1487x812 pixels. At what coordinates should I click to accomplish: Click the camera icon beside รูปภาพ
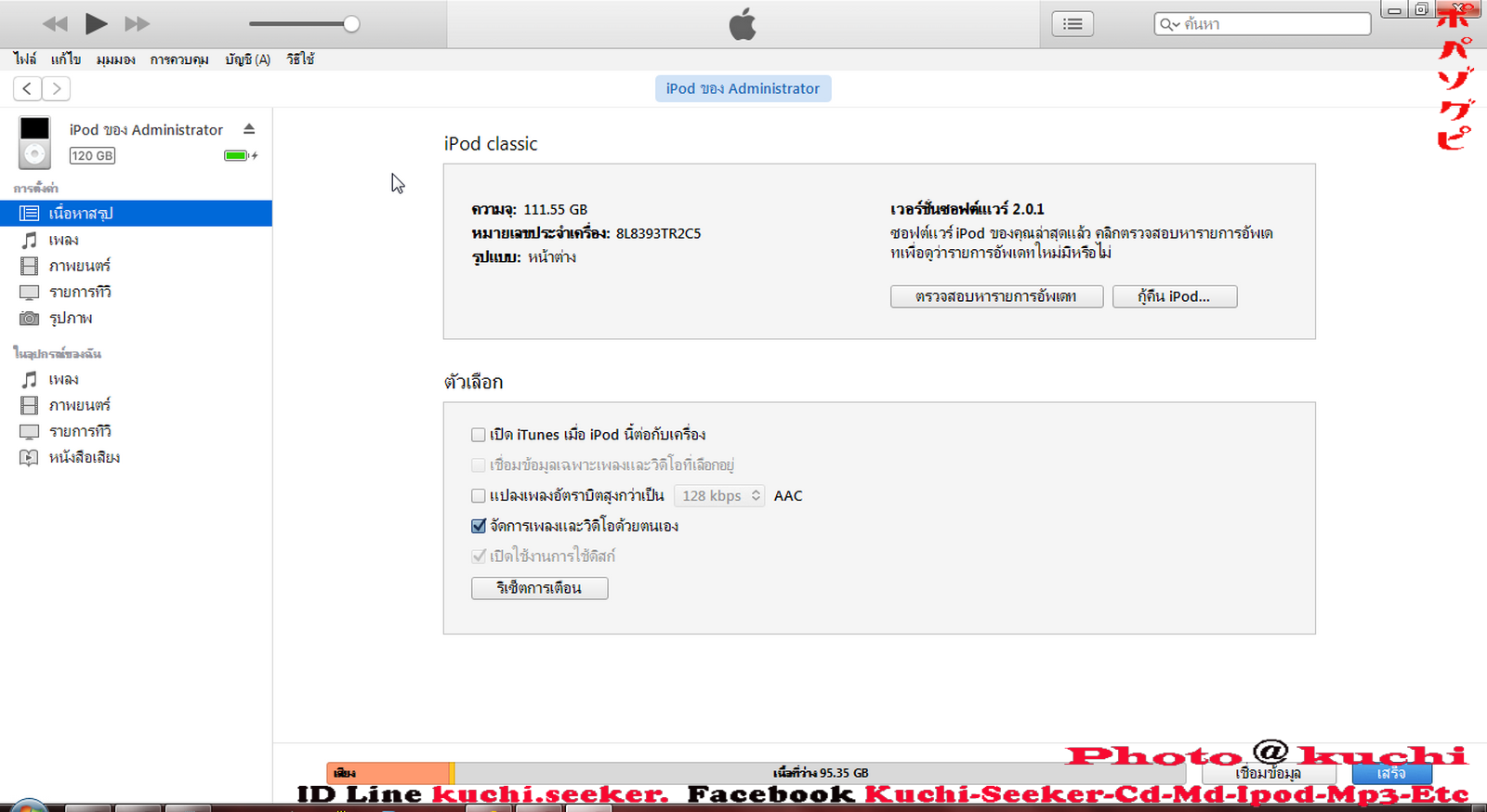(x=30, y=318)
